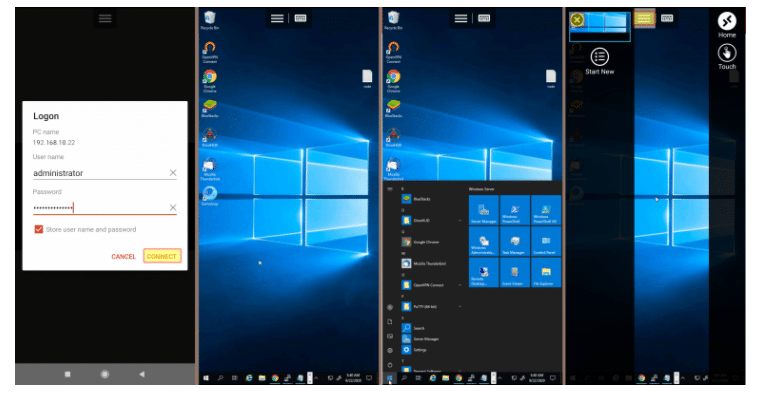Tap the Android back button in first panel
The image size is (765, 398).
click(x=141, y=374)
